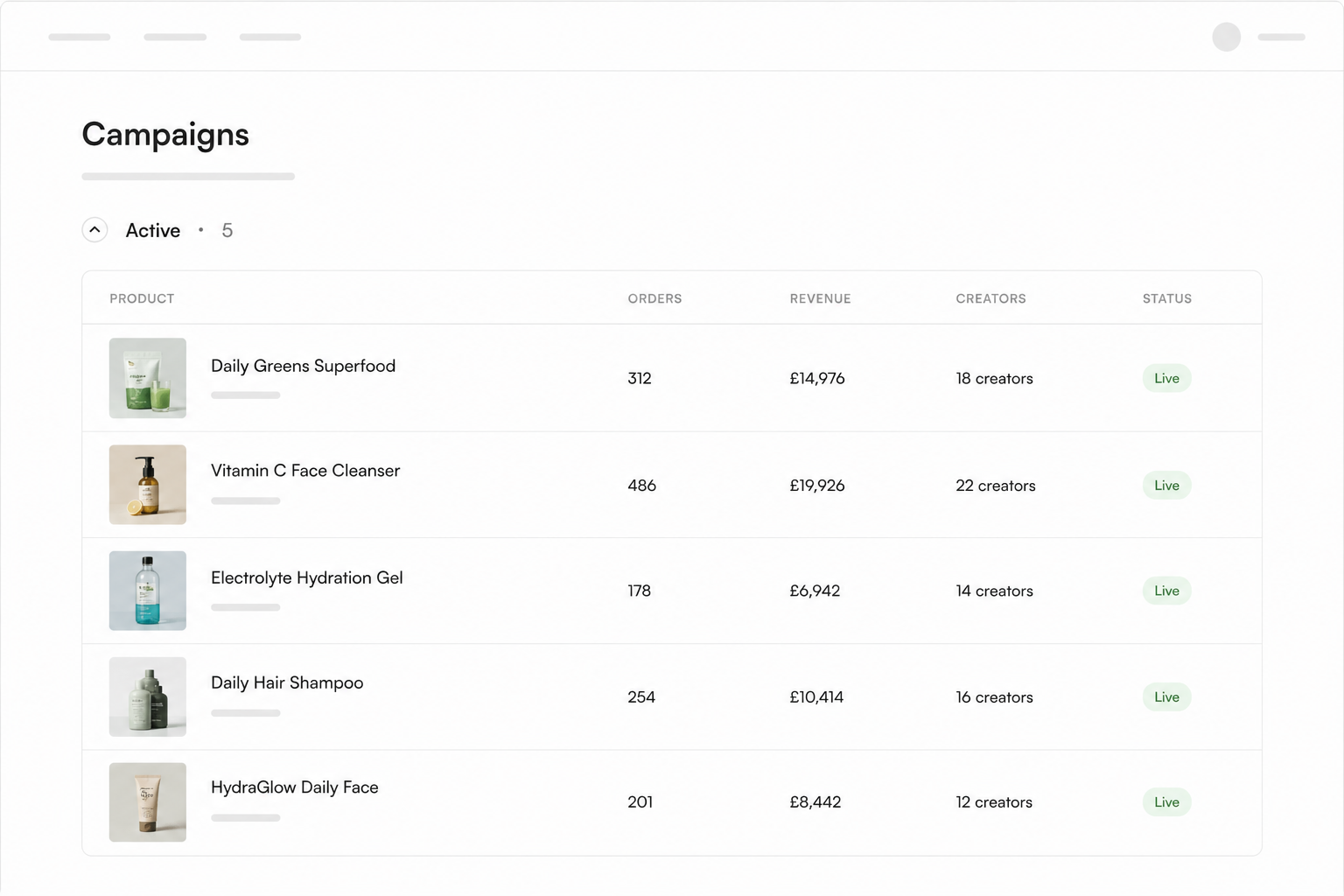Click the 312 orders value
The height and width of the screenshot is (896, 1344).
click(x=640, y=378)
